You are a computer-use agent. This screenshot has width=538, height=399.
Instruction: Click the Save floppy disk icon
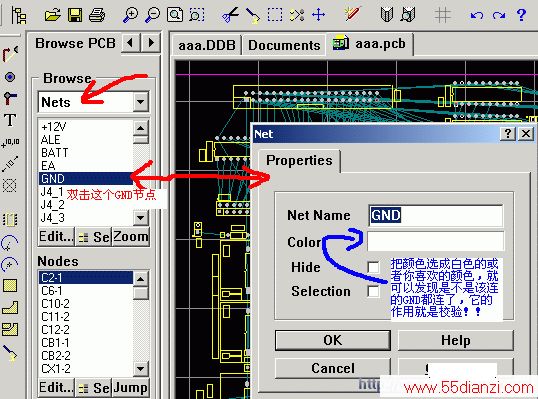tap(75, 15)
